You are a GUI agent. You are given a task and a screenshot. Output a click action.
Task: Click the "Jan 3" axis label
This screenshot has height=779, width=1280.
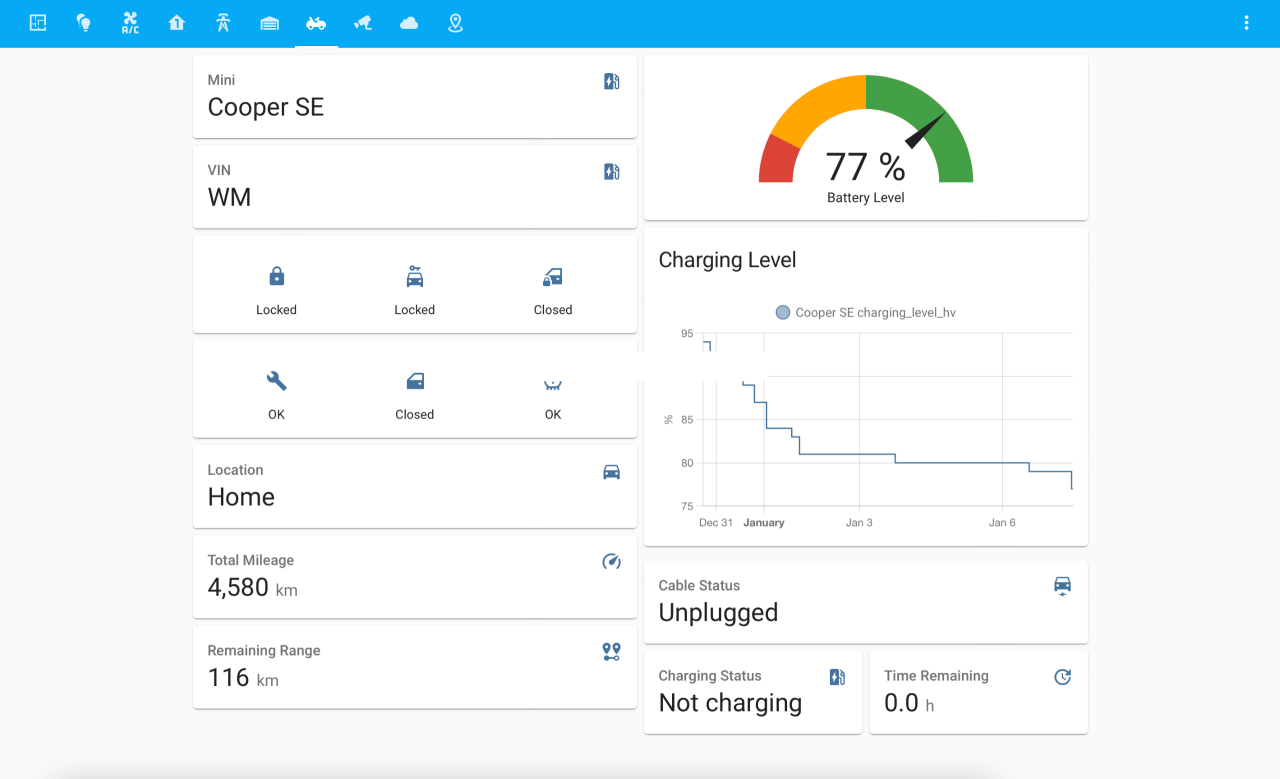click(x=859, y=523)
